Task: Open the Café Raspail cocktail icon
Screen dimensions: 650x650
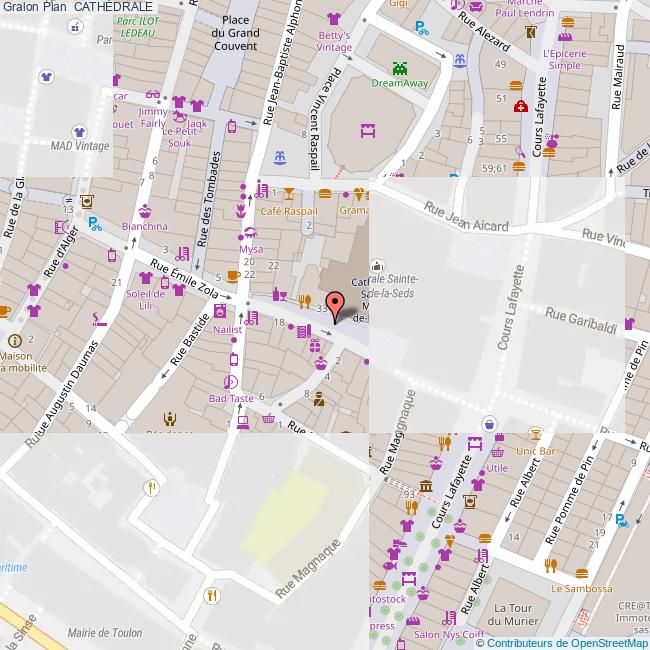Action: pos(289,193)
